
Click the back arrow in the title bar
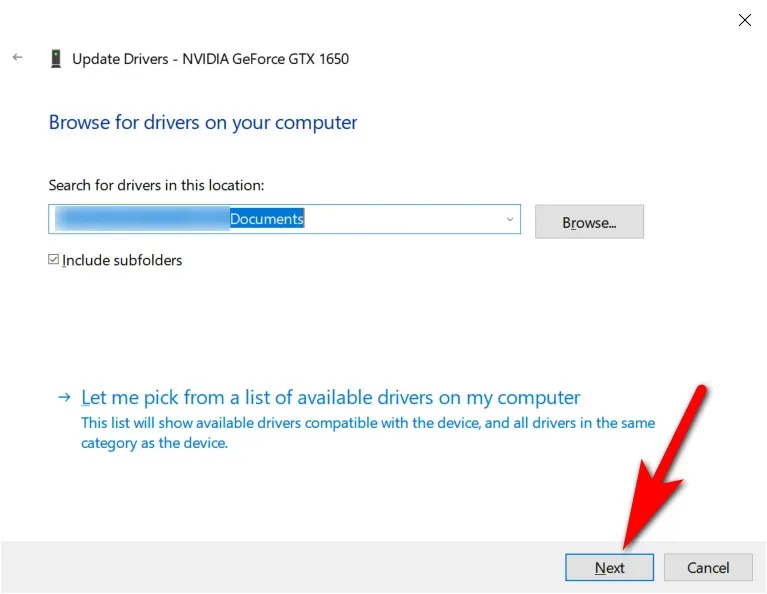[x=17, y=58]
